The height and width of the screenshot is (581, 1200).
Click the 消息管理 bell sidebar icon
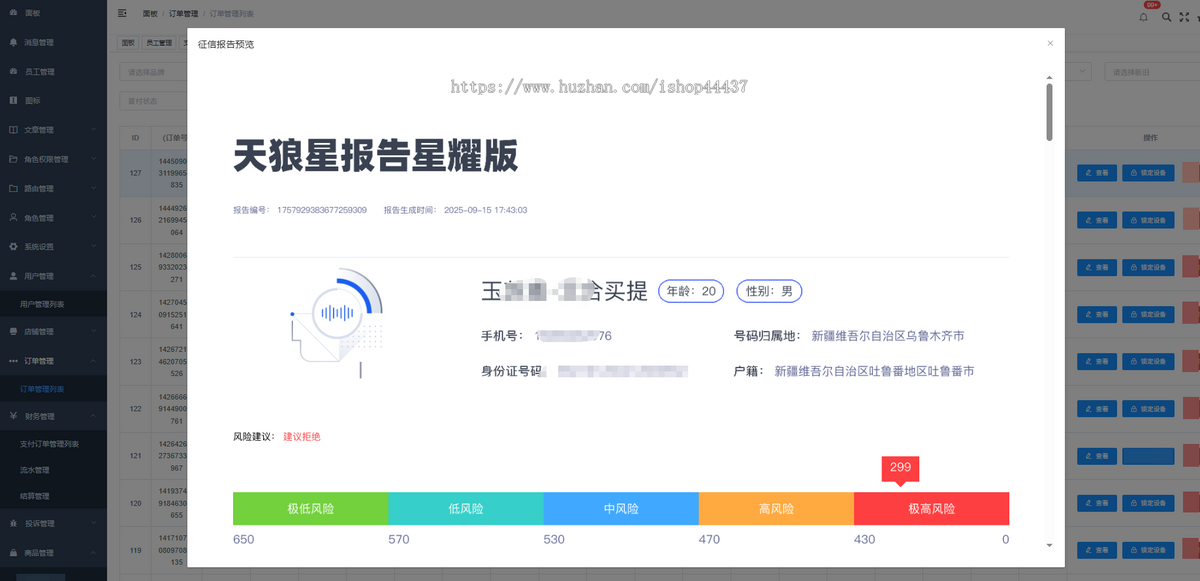[13, 43]
